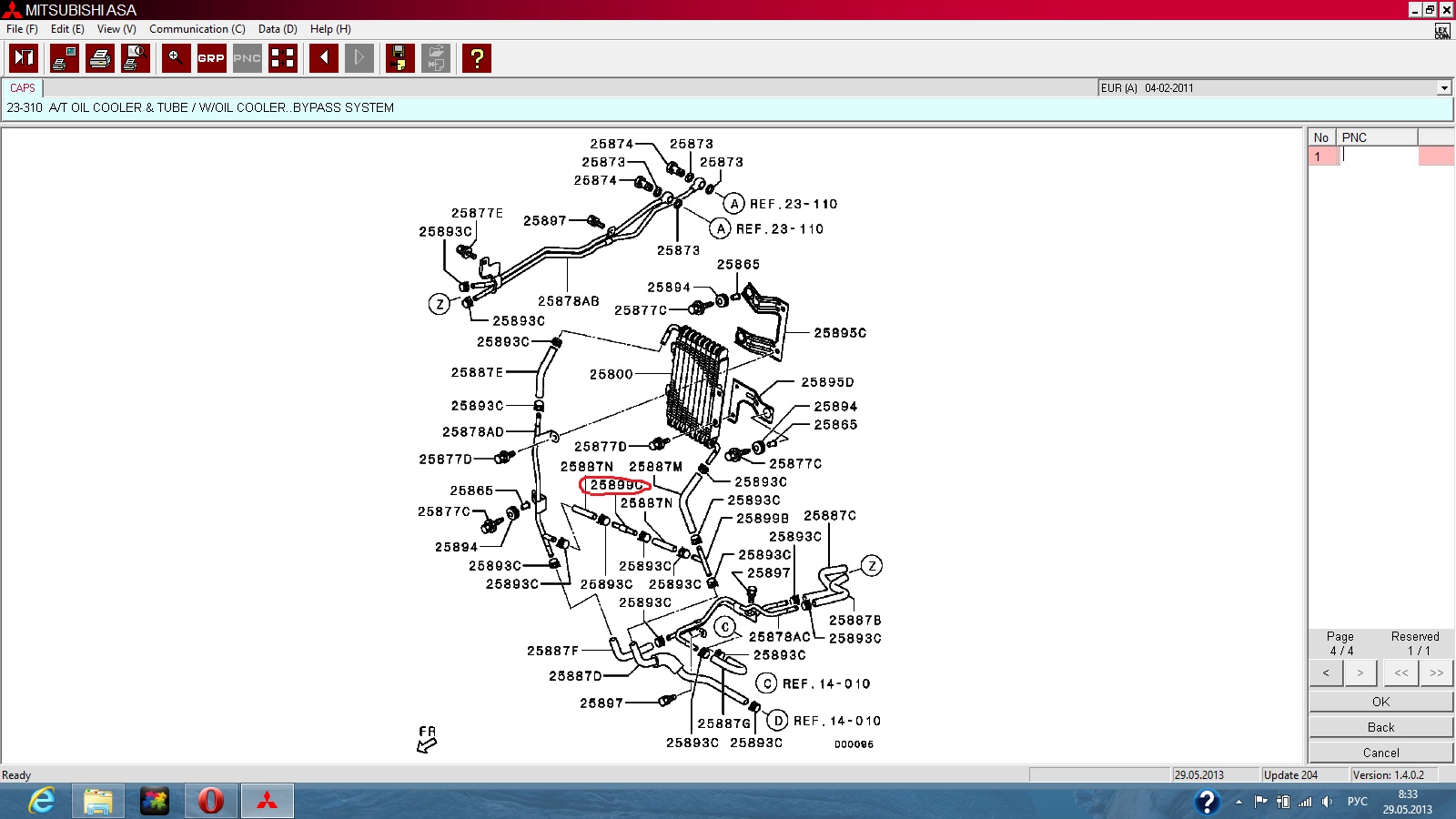Image resolution: width=1456 pixels, height=819 pixels.
Task: Select row number 1 in No column
Action: coord(1323,157)
